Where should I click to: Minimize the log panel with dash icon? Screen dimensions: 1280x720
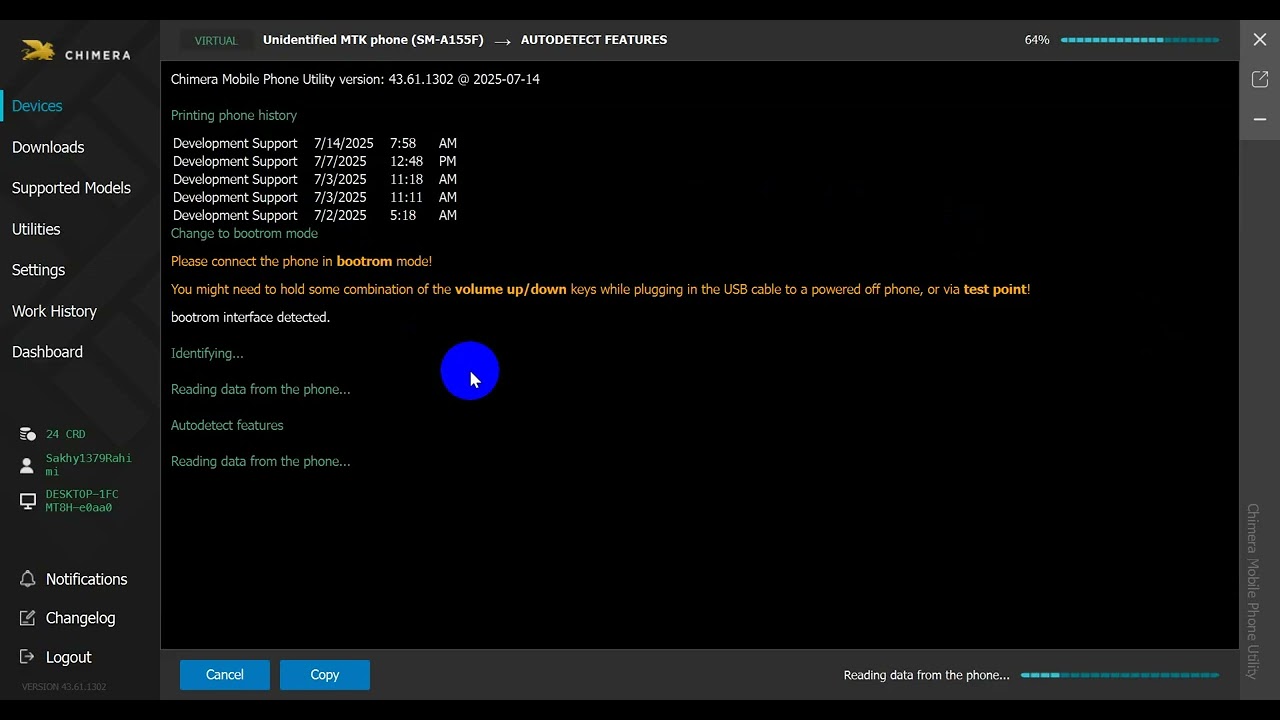click(1260, 119)
